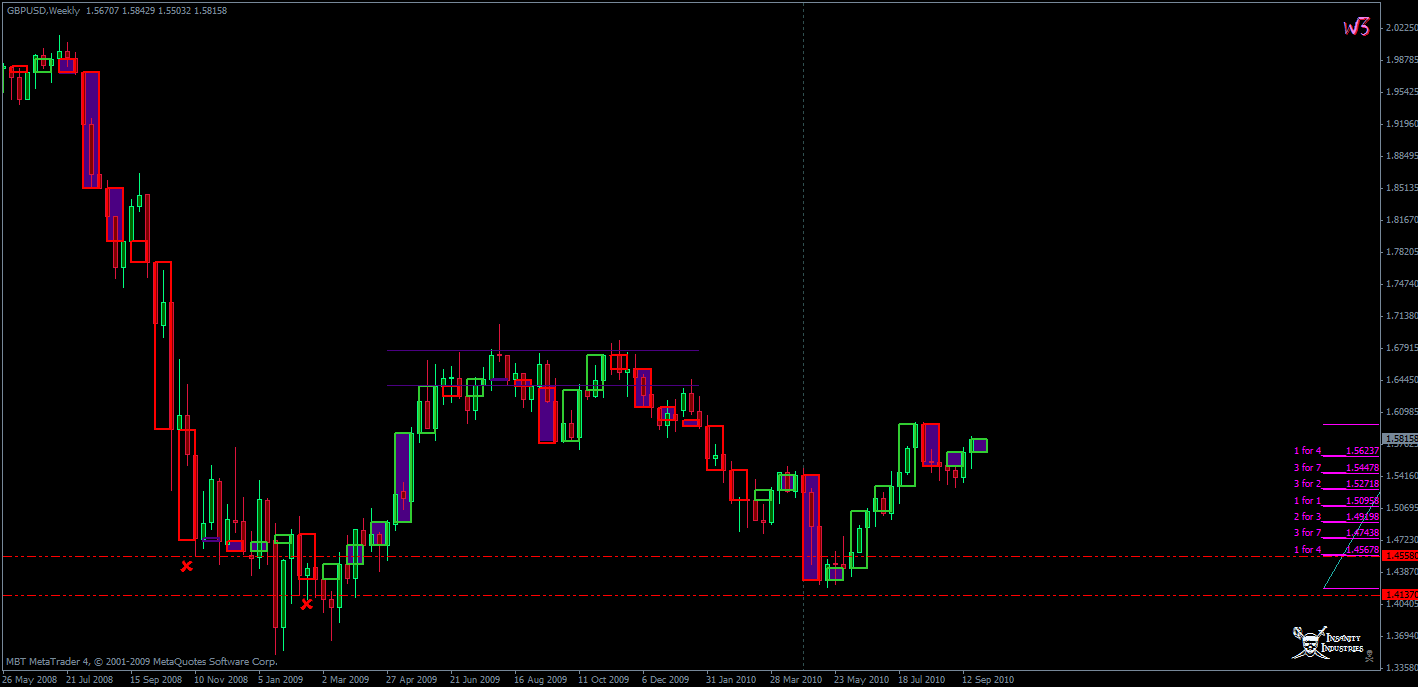Click the 15 Sep 2008 date label
This screenshot has height=687, width=1418.
(158, 679)
